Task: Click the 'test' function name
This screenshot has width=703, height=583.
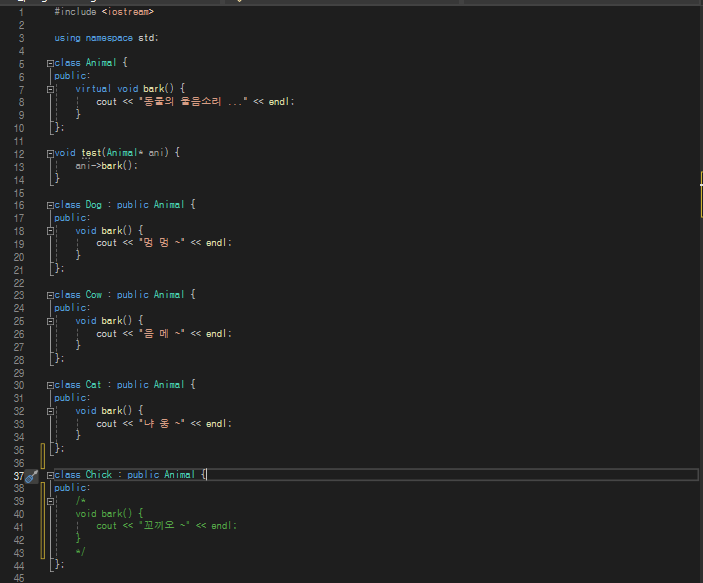Action: coord(91,153)
